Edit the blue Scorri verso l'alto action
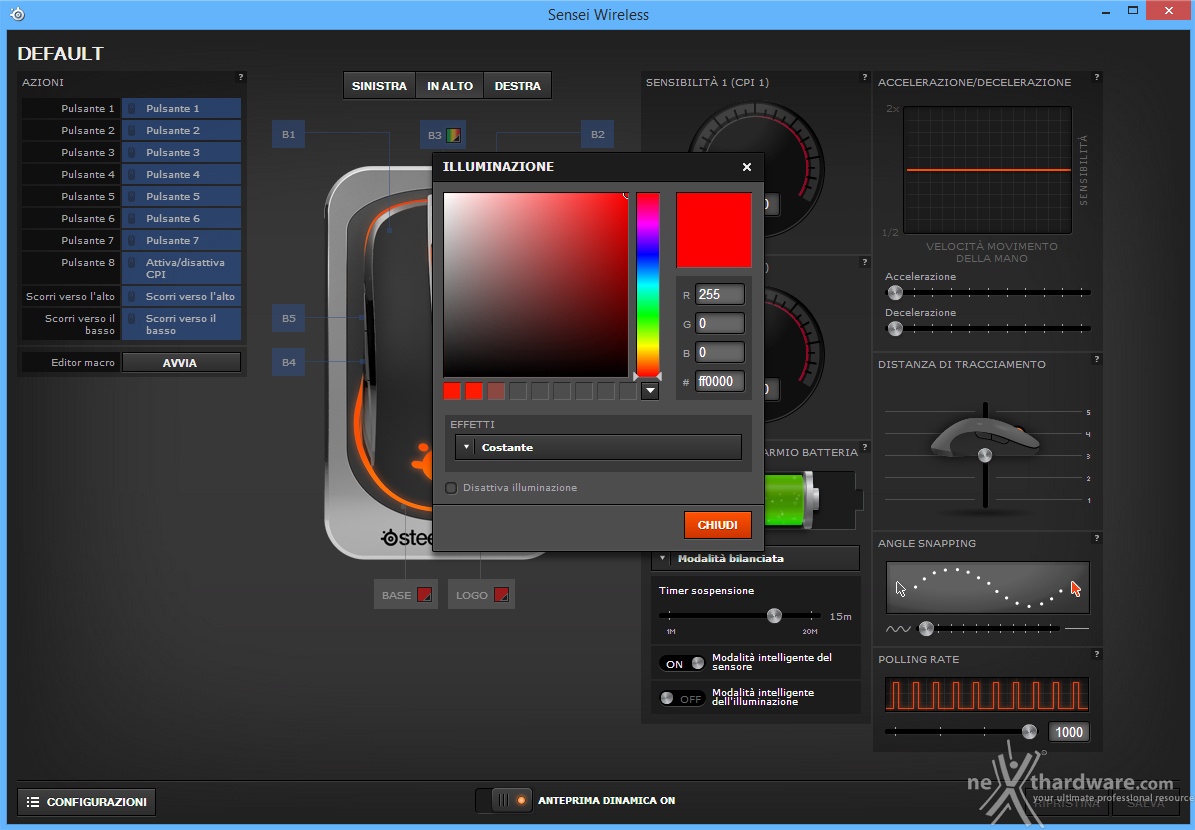 tap(181, 296)
